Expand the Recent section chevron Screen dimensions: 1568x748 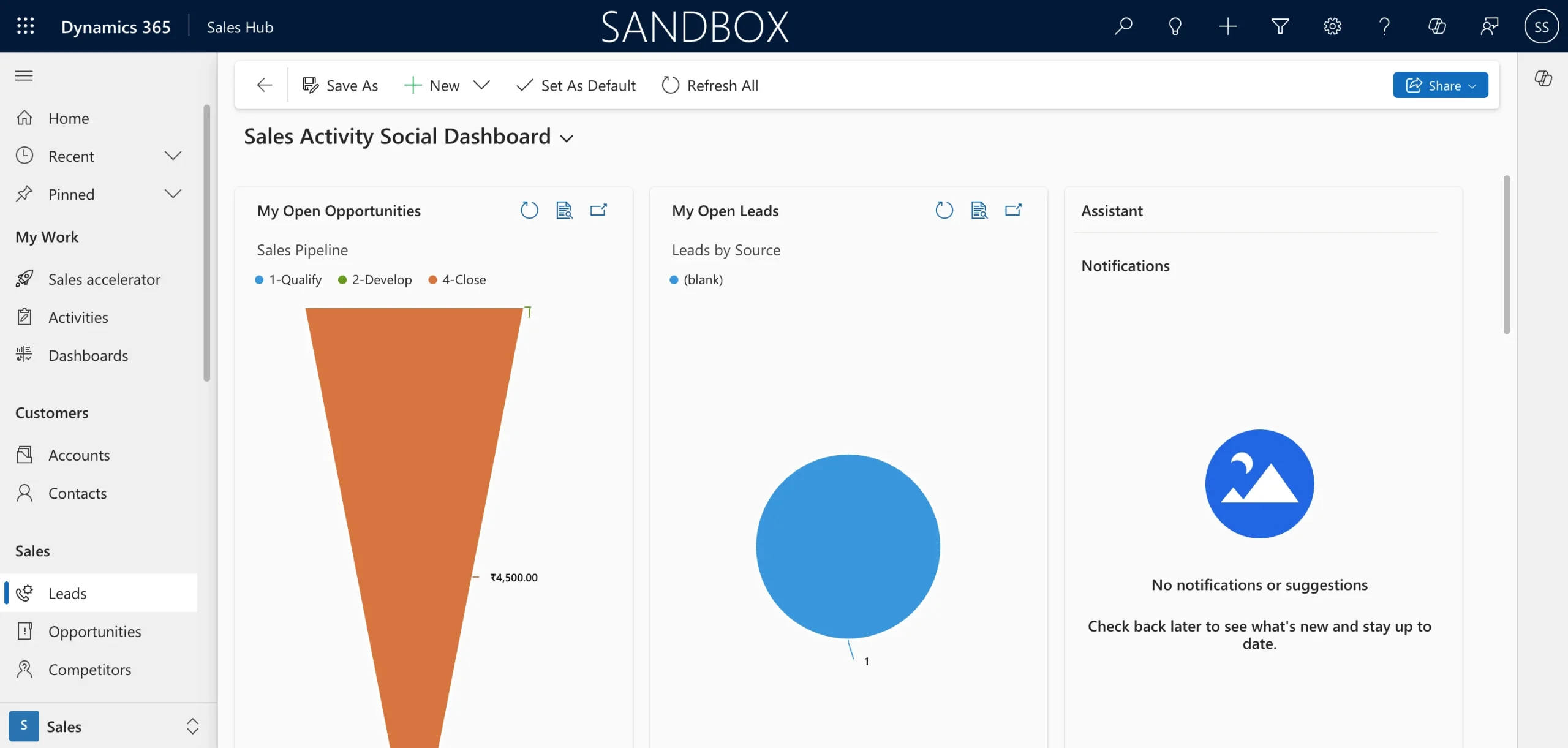tap(173, 156)
